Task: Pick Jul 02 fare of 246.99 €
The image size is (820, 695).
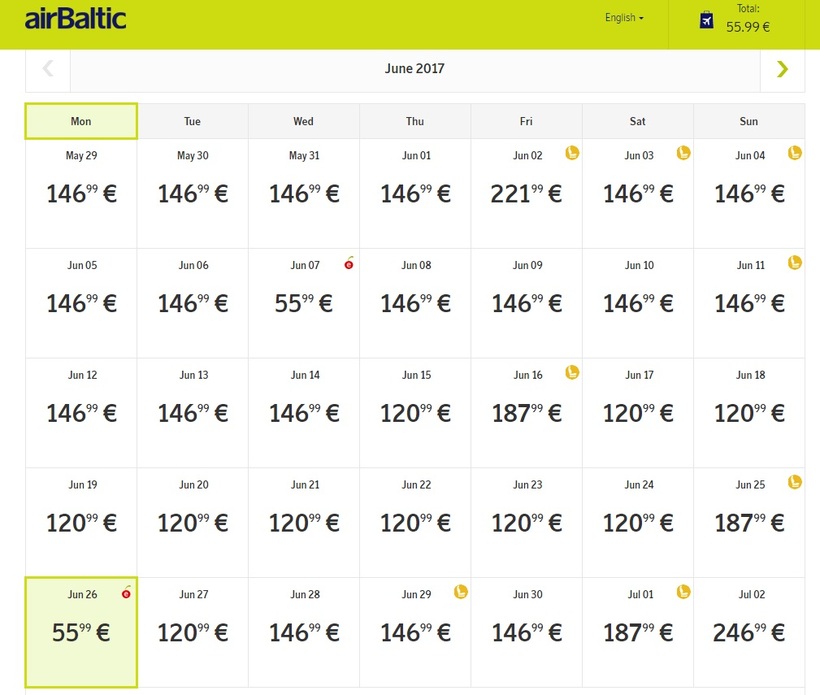Action: point(749,633)
